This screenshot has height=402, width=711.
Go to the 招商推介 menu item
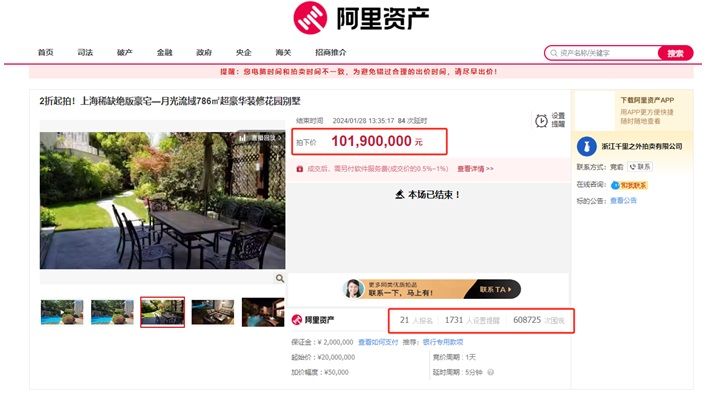pos(330,53)
